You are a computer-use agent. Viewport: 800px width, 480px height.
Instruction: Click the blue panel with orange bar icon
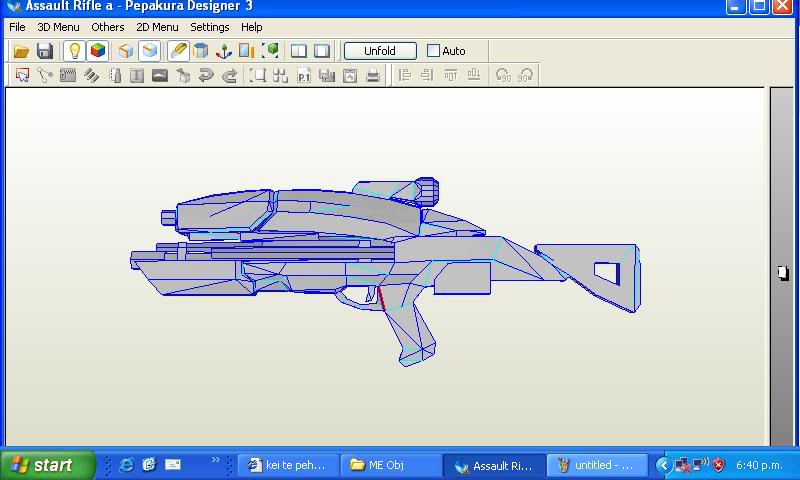coord(247,51)
